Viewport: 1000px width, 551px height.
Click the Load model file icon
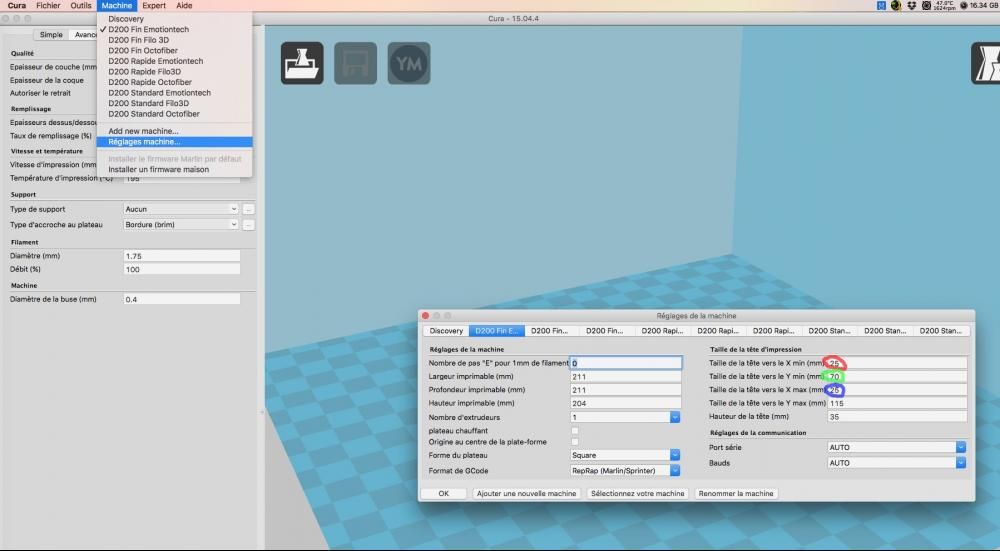click(302, 63)
